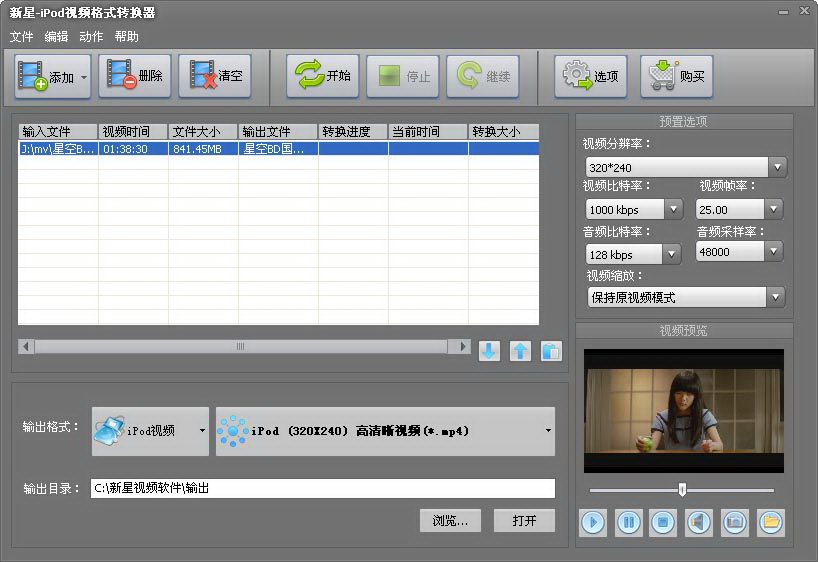
Task: Click the 01:38:30 duration cell
Action: [133, 149]
